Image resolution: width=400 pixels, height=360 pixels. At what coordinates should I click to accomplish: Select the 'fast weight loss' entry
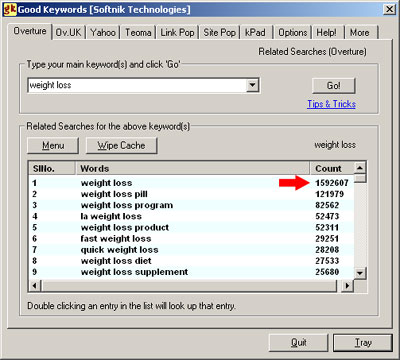(x=191, y=239)
